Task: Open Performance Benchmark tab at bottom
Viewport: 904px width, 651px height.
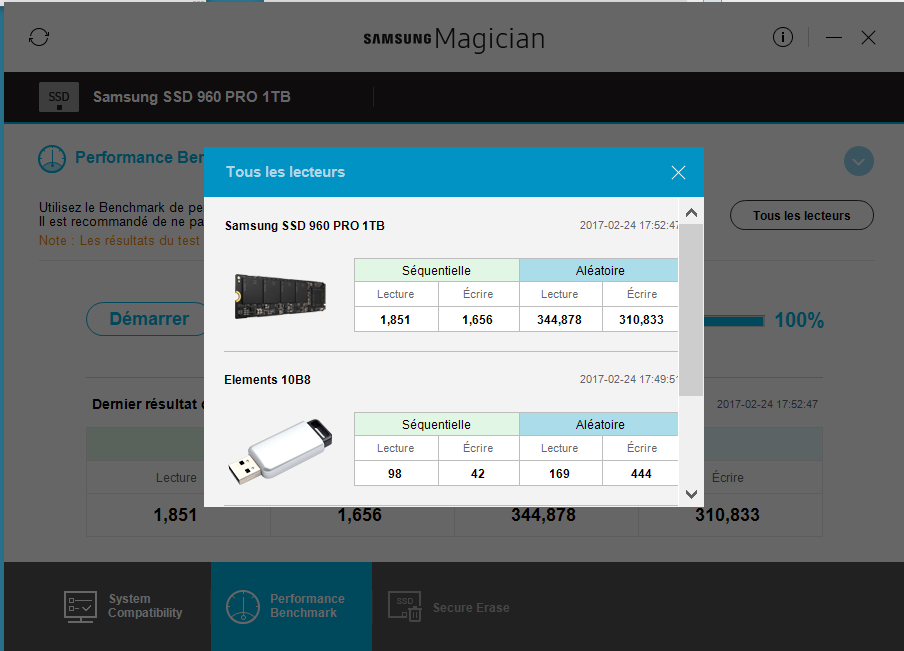Action: point(291,607)
